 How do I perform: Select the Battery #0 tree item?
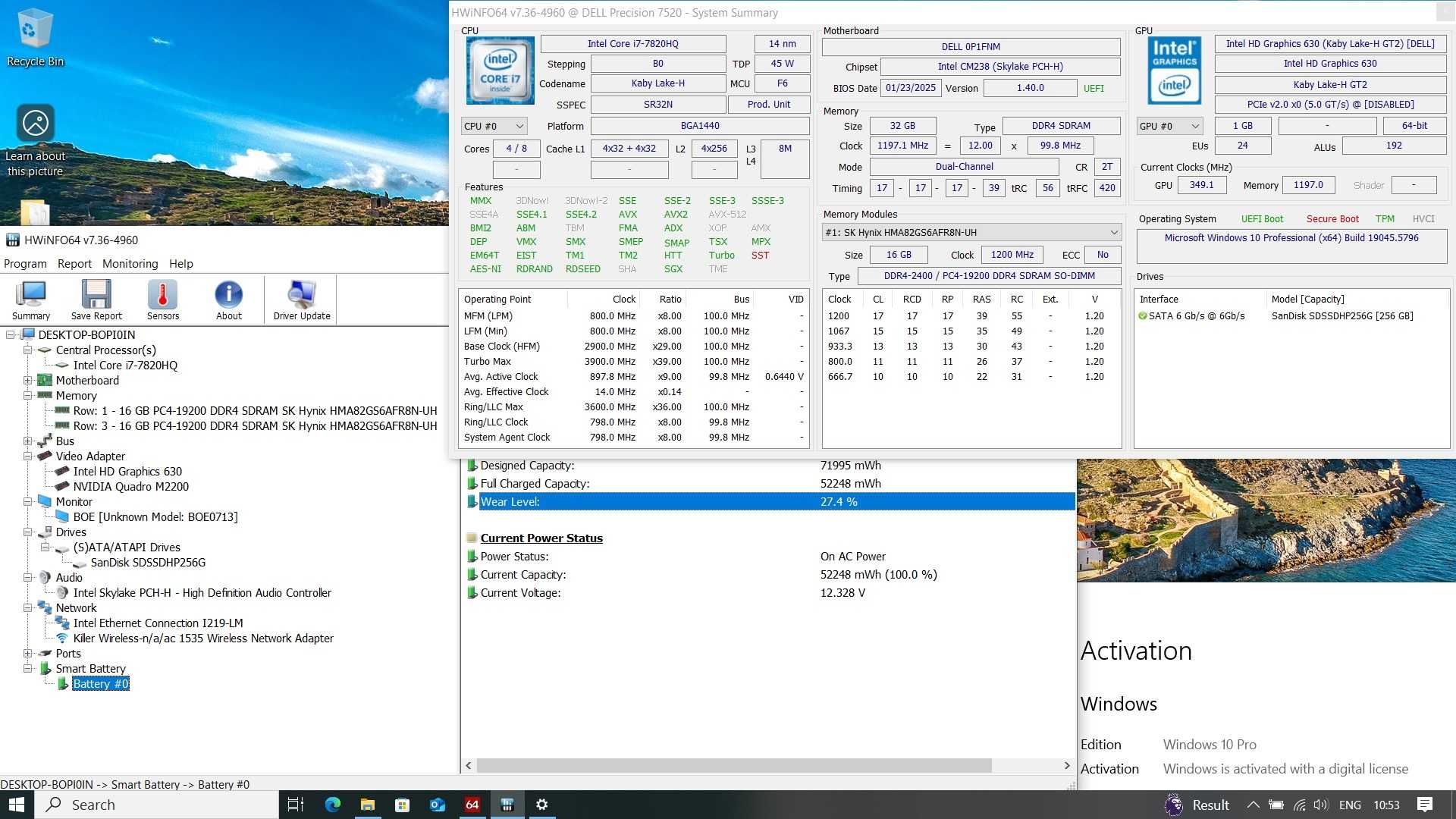point(101,683)
